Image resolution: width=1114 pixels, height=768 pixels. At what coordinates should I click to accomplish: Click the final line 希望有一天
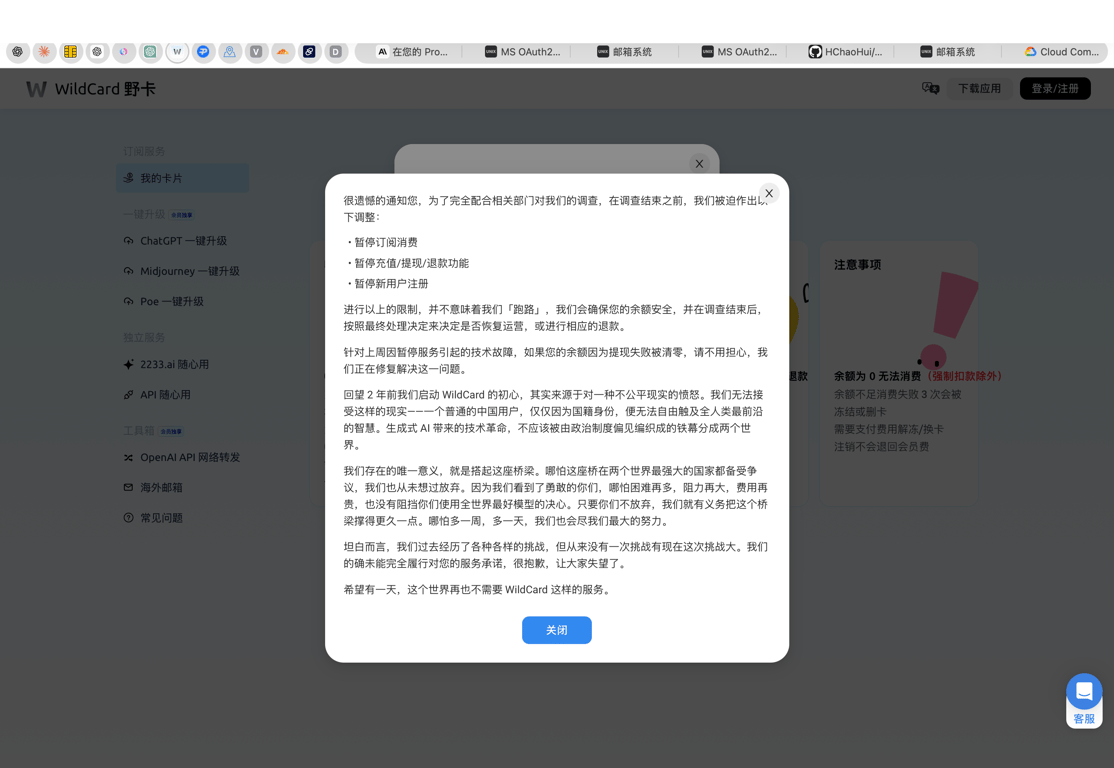click(477, 590)
